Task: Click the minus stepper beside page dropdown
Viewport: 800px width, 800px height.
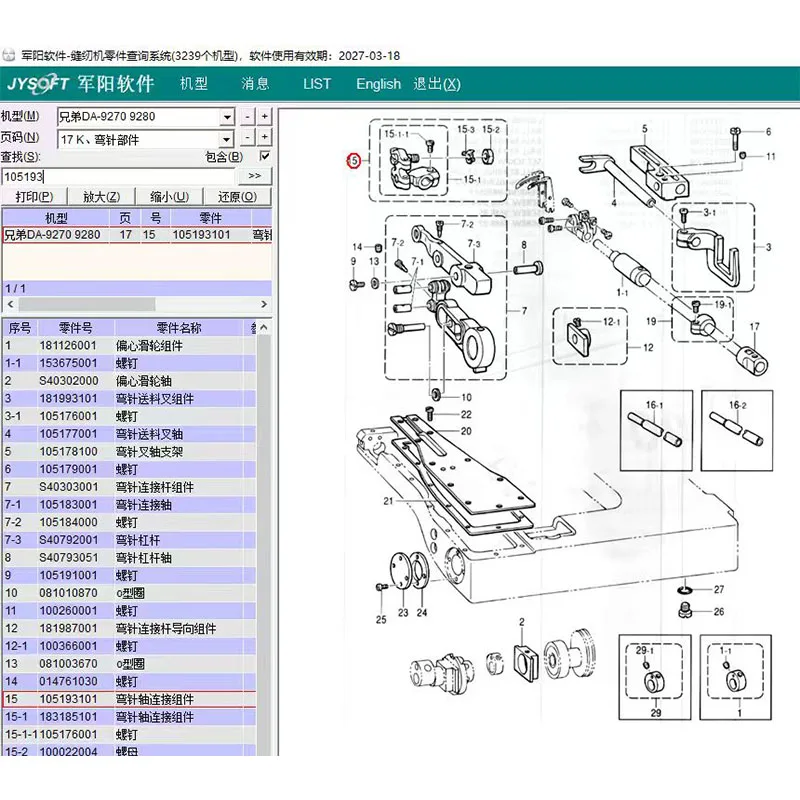Action: pyautogui.click(x=247, y=137)
